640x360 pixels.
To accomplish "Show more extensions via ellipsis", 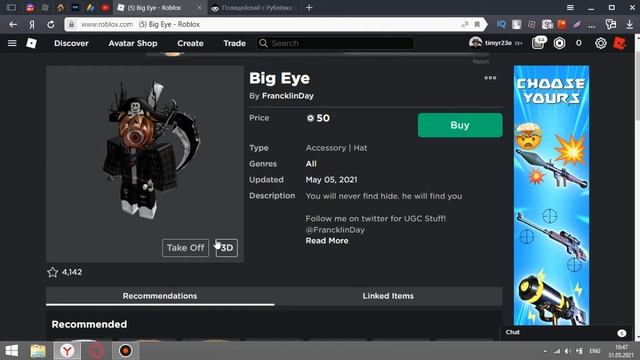I will (591, 25).
